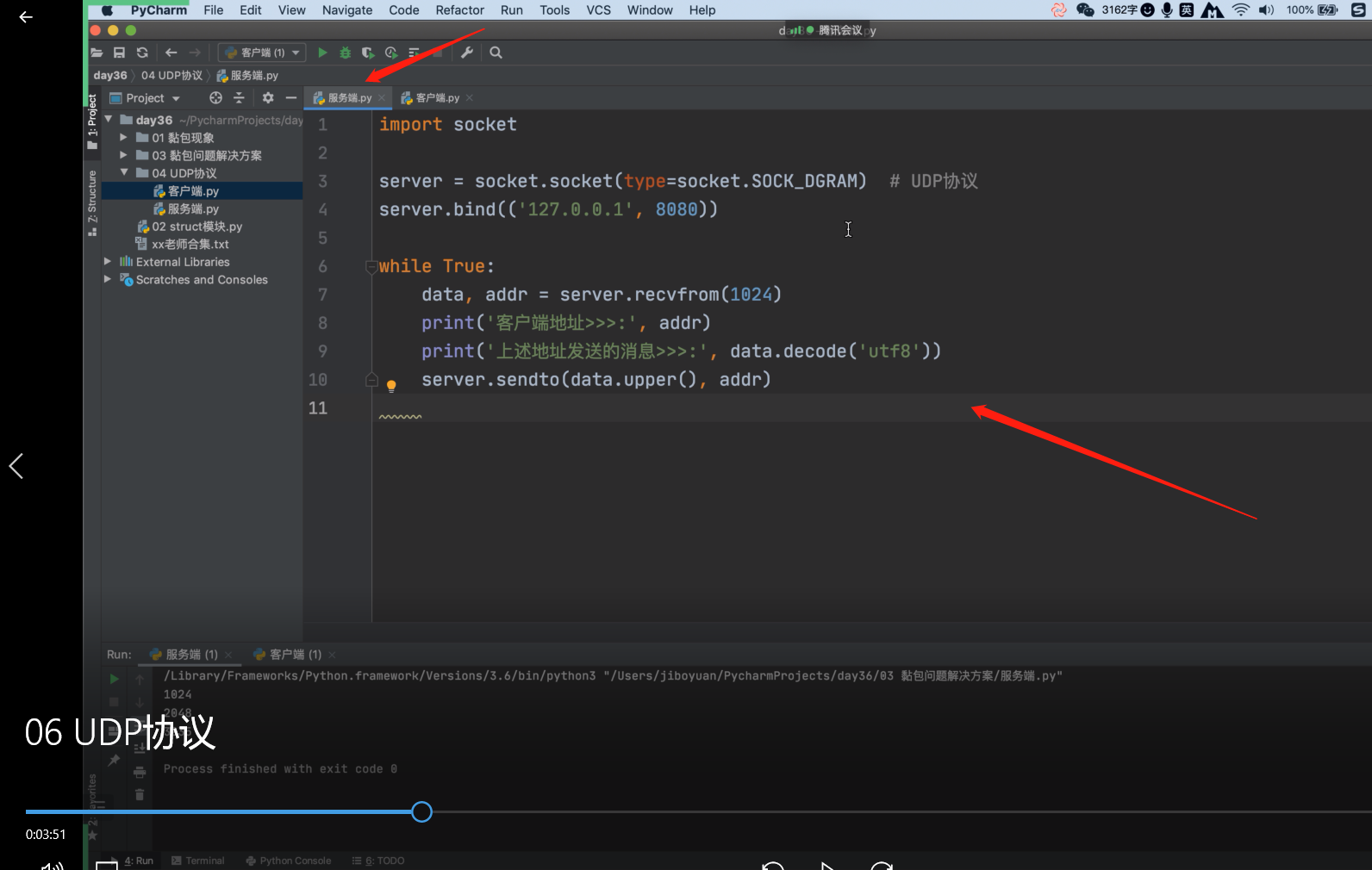Screen dimensions: 1372x870
Task: Click the 英 input method indicator
Action: pos(1187,10)
